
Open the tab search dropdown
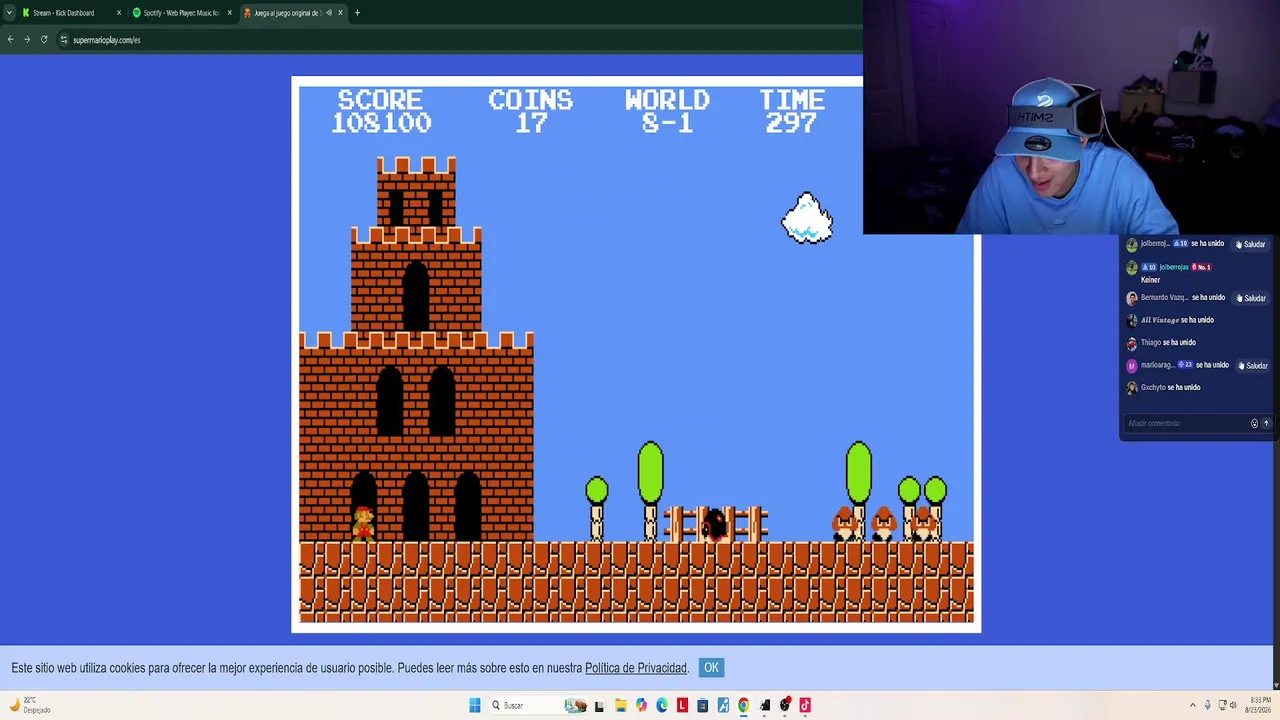pos(9,13)
